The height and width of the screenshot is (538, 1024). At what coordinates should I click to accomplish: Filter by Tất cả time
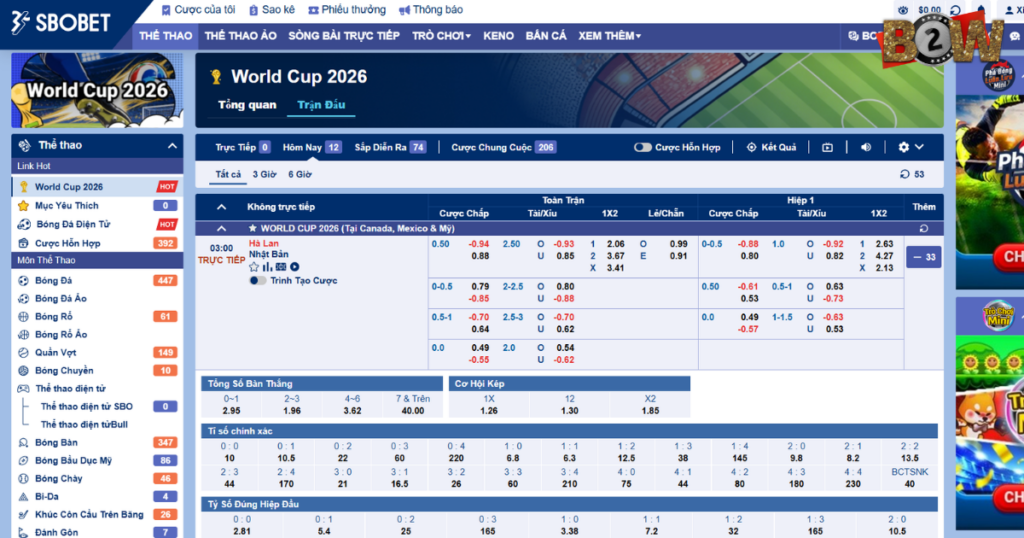pyautogui.click(x=228, y=174)
